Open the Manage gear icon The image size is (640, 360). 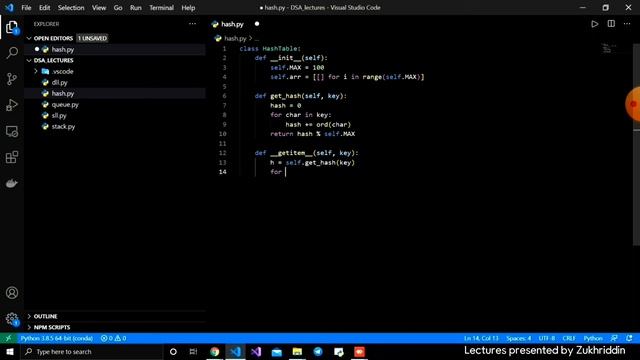[12, 318]
